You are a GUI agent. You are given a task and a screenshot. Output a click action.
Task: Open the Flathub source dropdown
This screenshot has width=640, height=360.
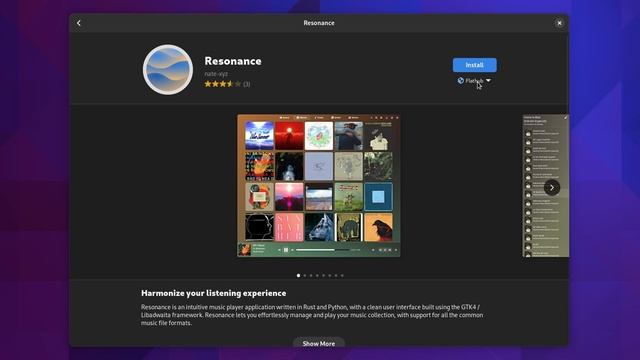point(474,80)
